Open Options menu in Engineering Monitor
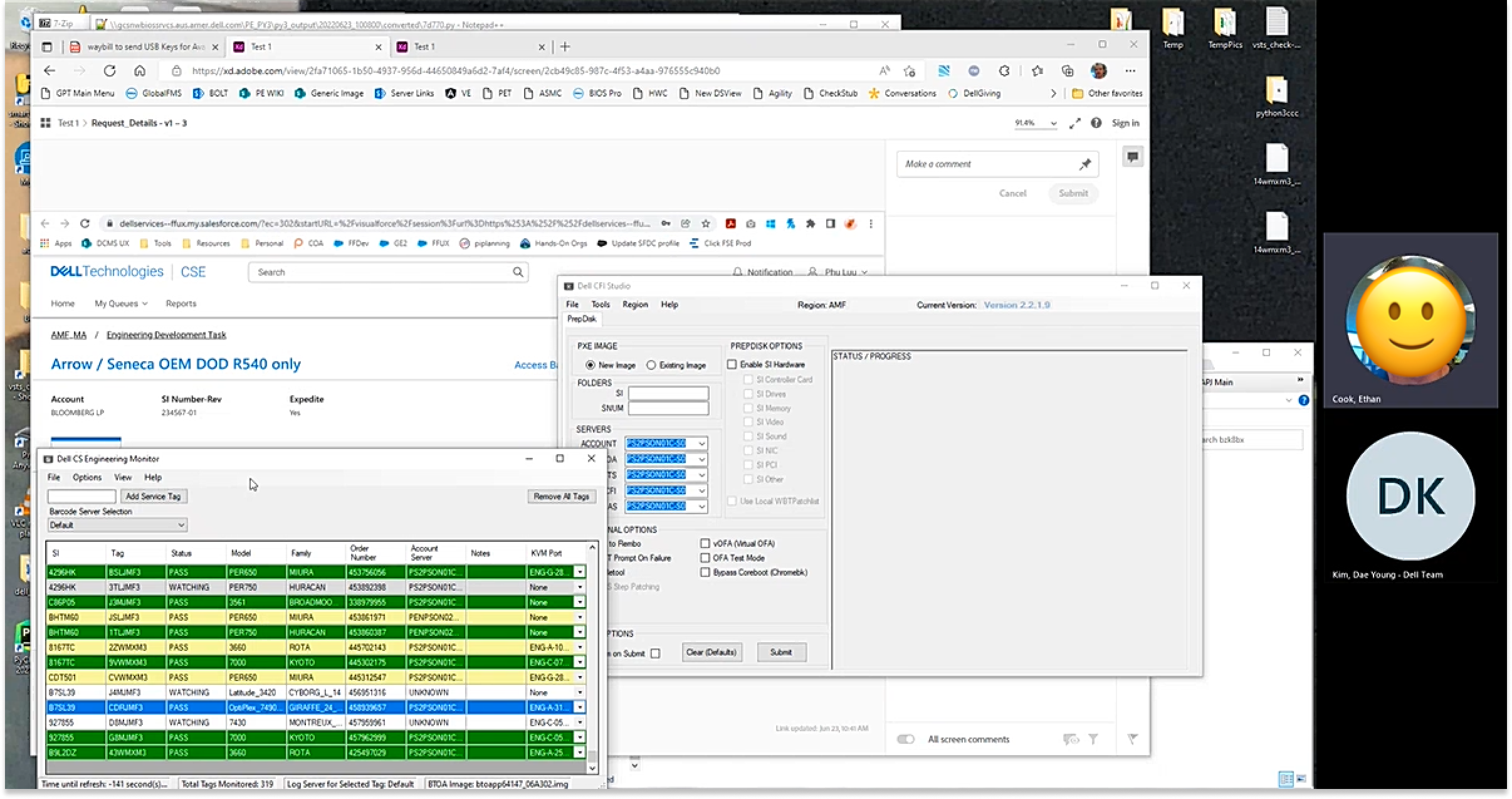Screen dimensions: 1512x799 (87, 477)
